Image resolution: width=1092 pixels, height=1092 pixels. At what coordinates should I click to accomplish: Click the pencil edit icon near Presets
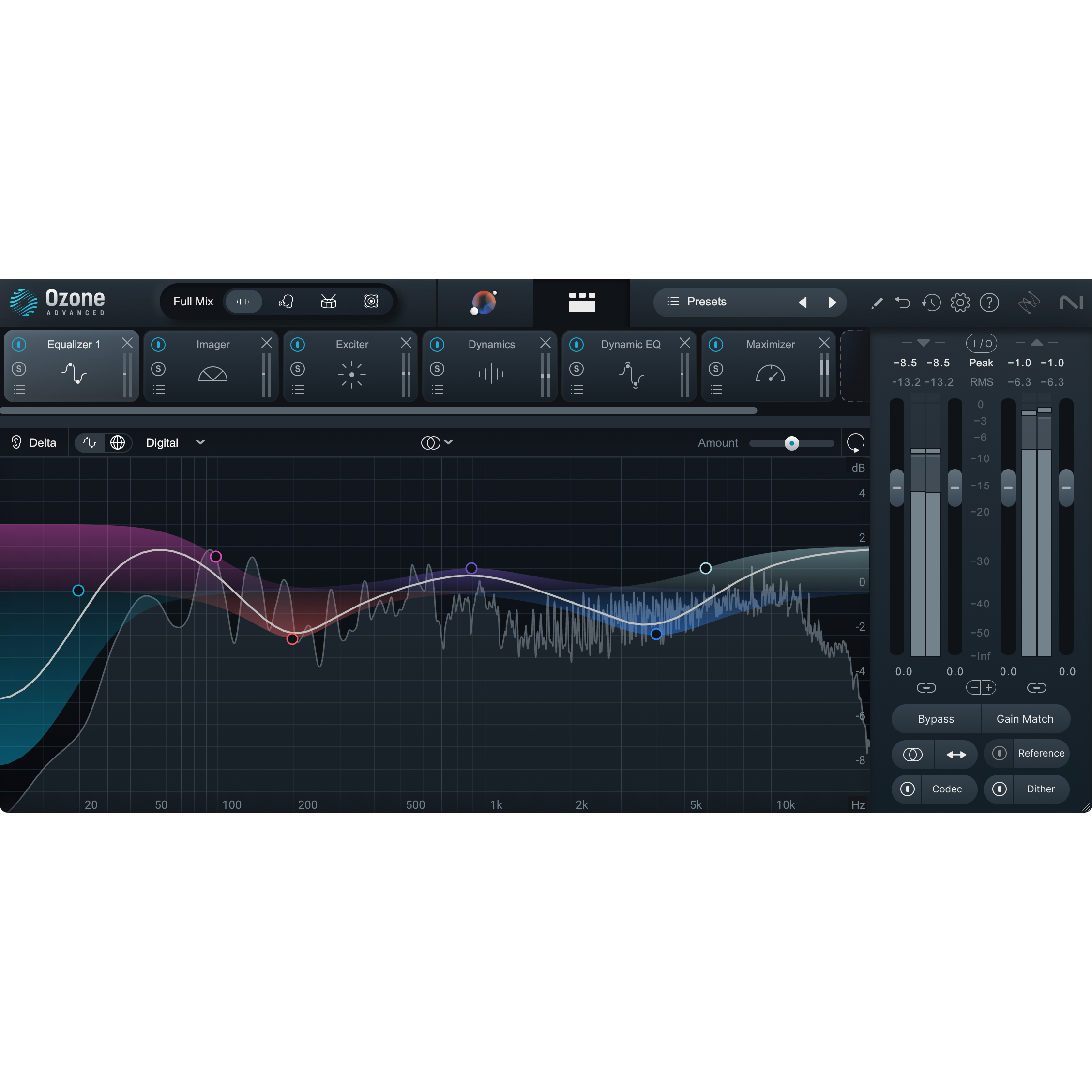(x=877, y=303)
